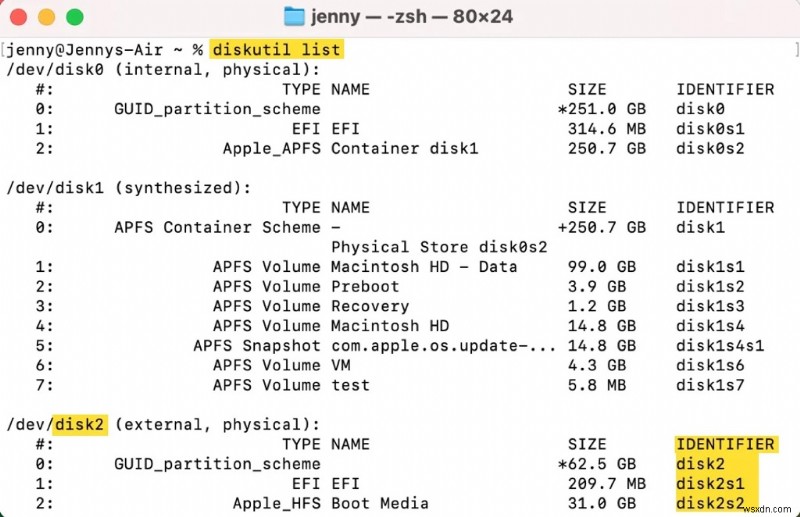The image size is (800, 517).
Task: Click the 'test' volume name
Action: coord(351,385)
